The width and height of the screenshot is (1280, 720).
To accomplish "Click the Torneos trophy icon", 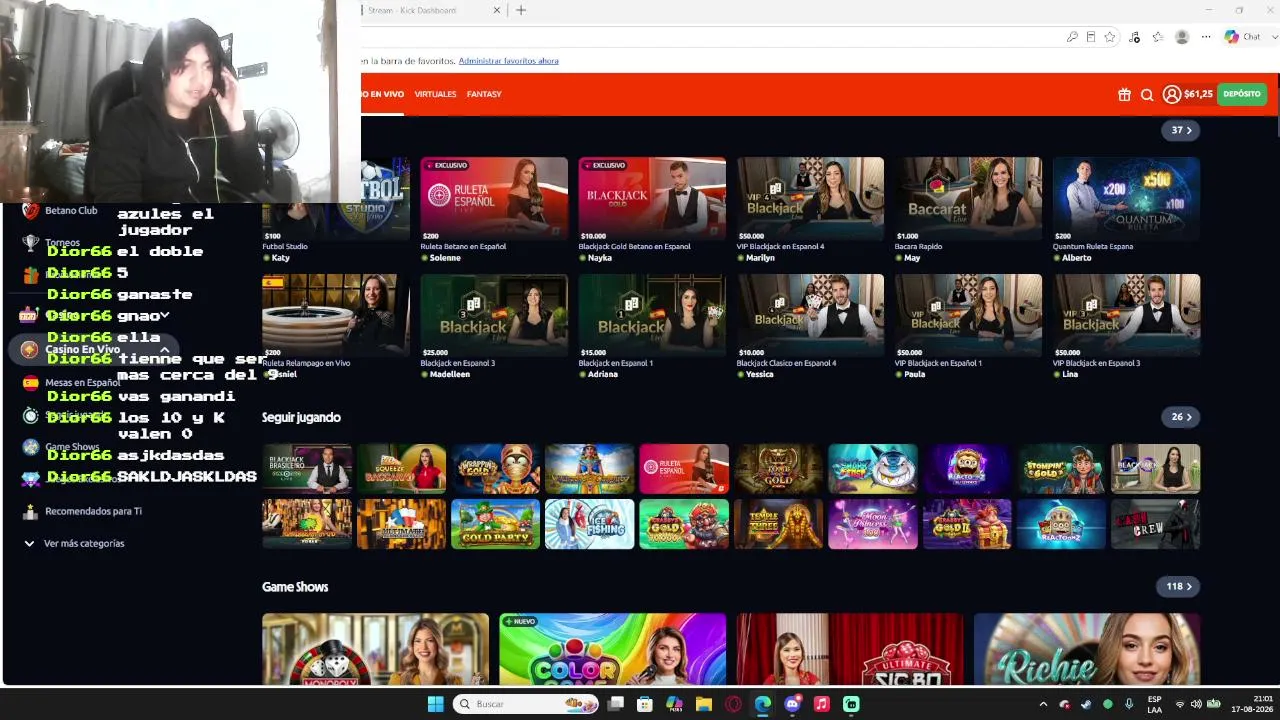I will click(30, 242).
